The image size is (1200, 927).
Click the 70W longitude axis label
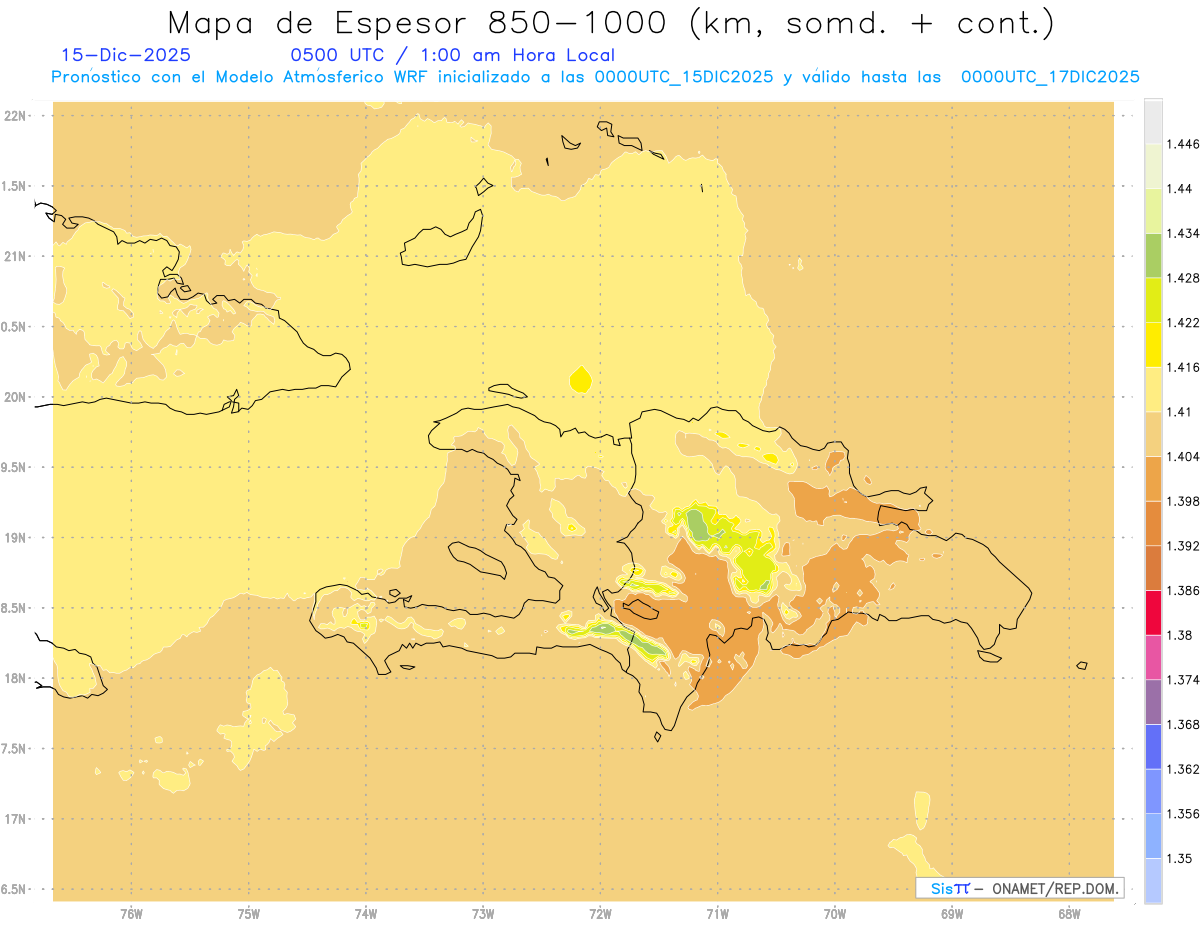pos(835,914)
